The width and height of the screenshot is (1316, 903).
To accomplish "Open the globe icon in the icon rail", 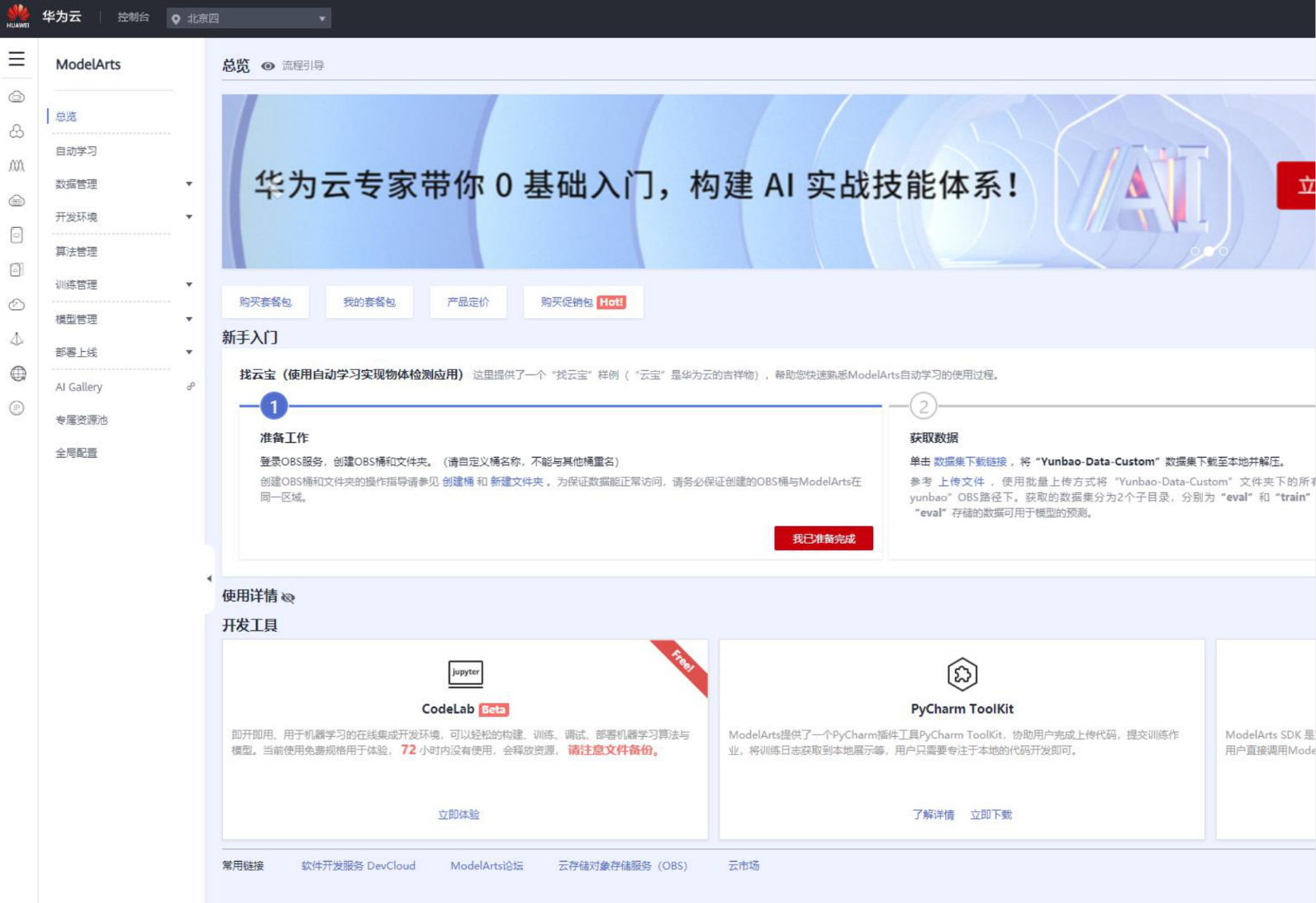I will point(17,373).
